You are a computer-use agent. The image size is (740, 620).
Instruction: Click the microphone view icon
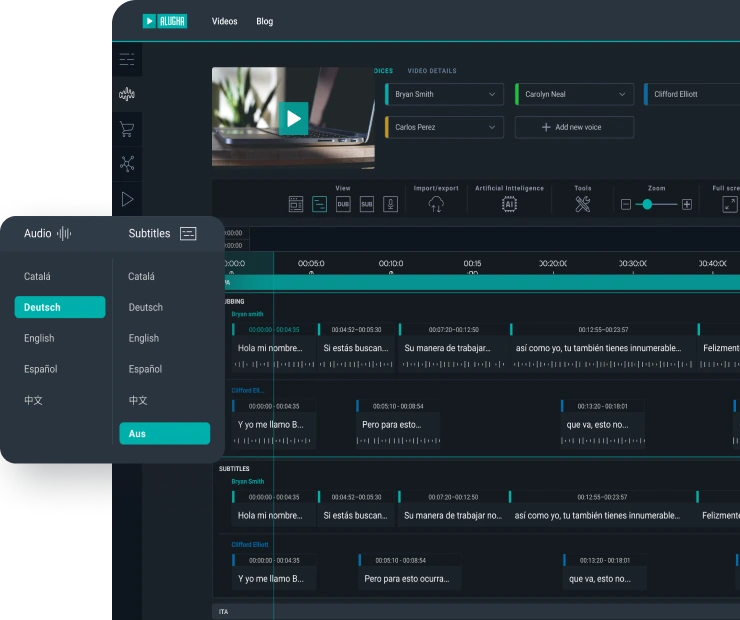(x=390, y=204)
